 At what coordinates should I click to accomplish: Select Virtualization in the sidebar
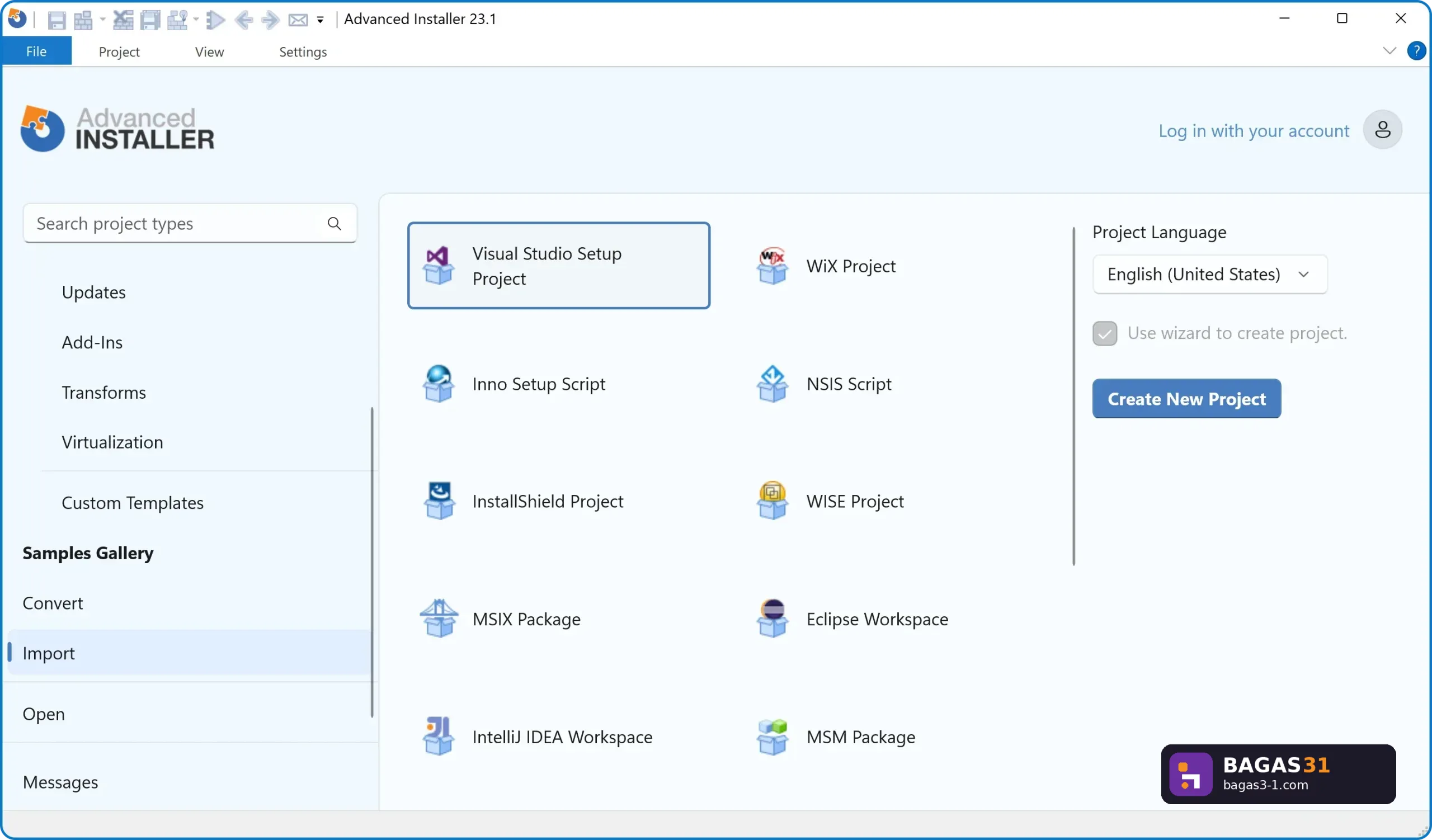(112, 442)
